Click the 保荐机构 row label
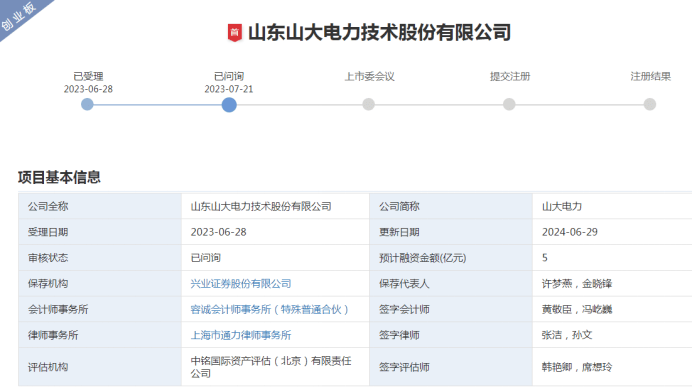This screenshot has height=391, width=693. point(48,284)
